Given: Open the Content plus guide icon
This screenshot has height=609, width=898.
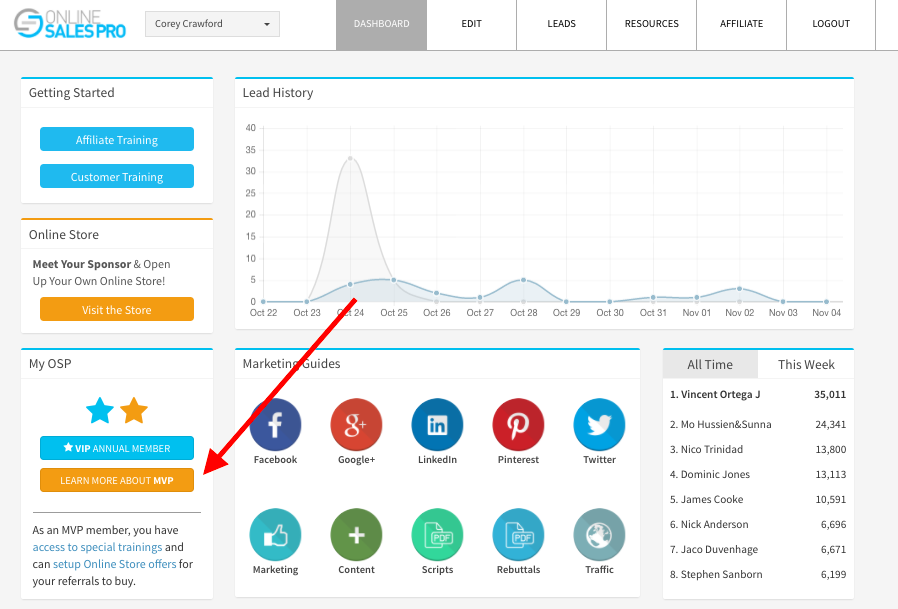Looking at the screenshot, I should point(356,535).
